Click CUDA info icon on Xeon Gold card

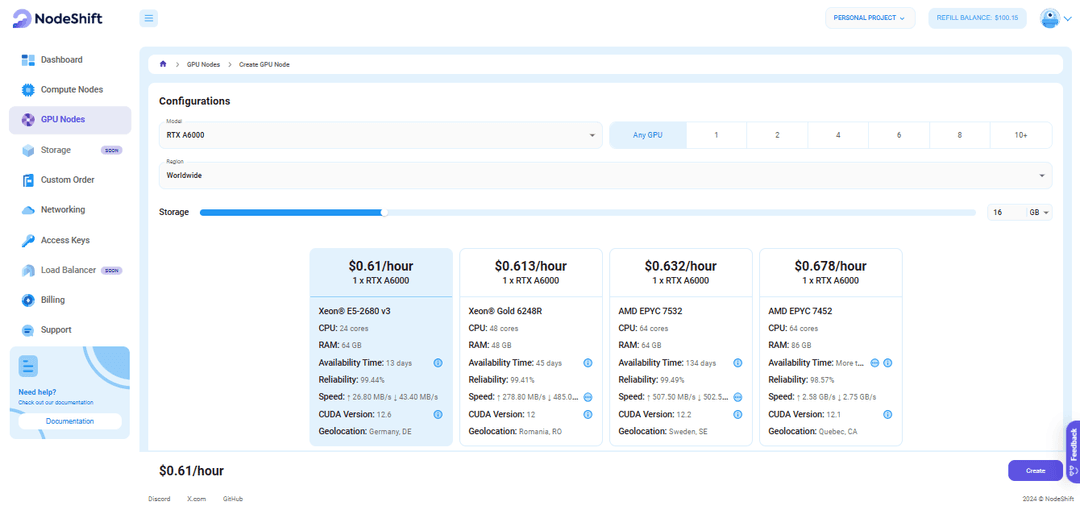[x=588, y=414]
